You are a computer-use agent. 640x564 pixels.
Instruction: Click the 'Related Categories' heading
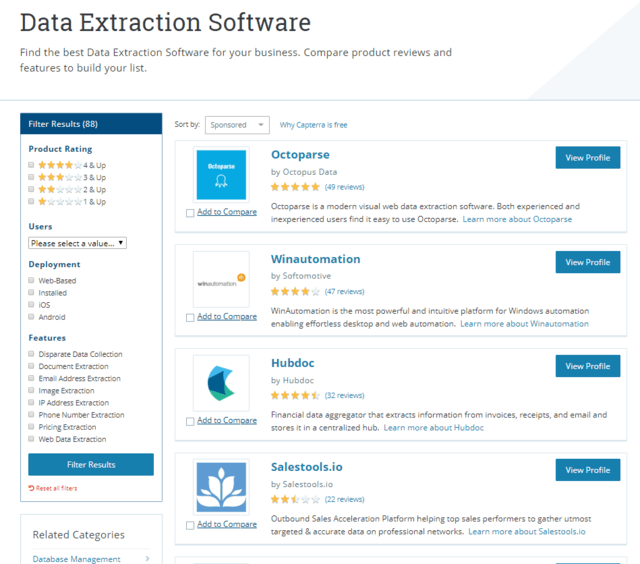pyautogui.click(x=79, y=535)
